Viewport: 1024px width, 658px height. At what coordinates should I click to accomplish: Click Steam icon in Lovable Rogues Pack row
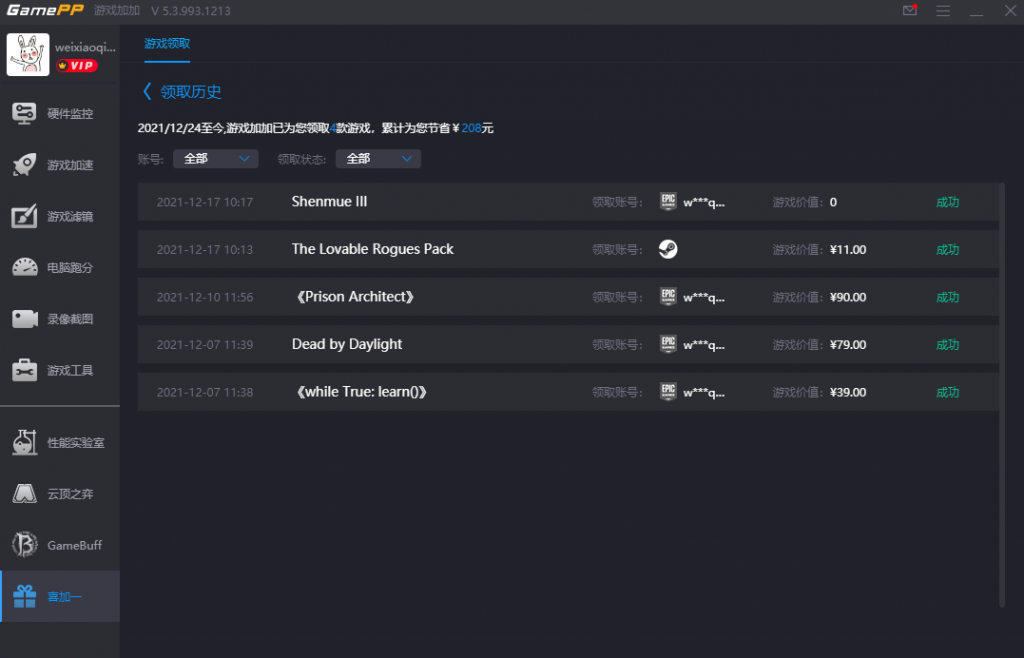(668, 249)
